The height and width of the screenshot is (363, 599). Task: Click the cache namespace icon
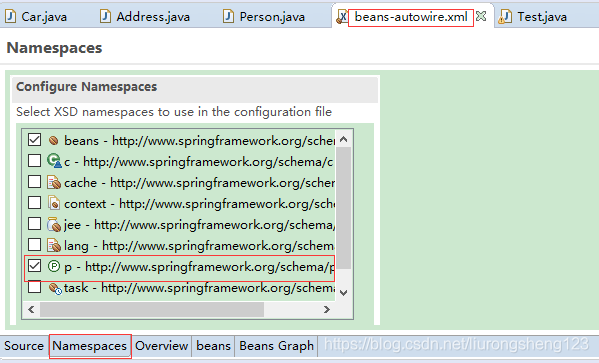(x=54, y=182)
